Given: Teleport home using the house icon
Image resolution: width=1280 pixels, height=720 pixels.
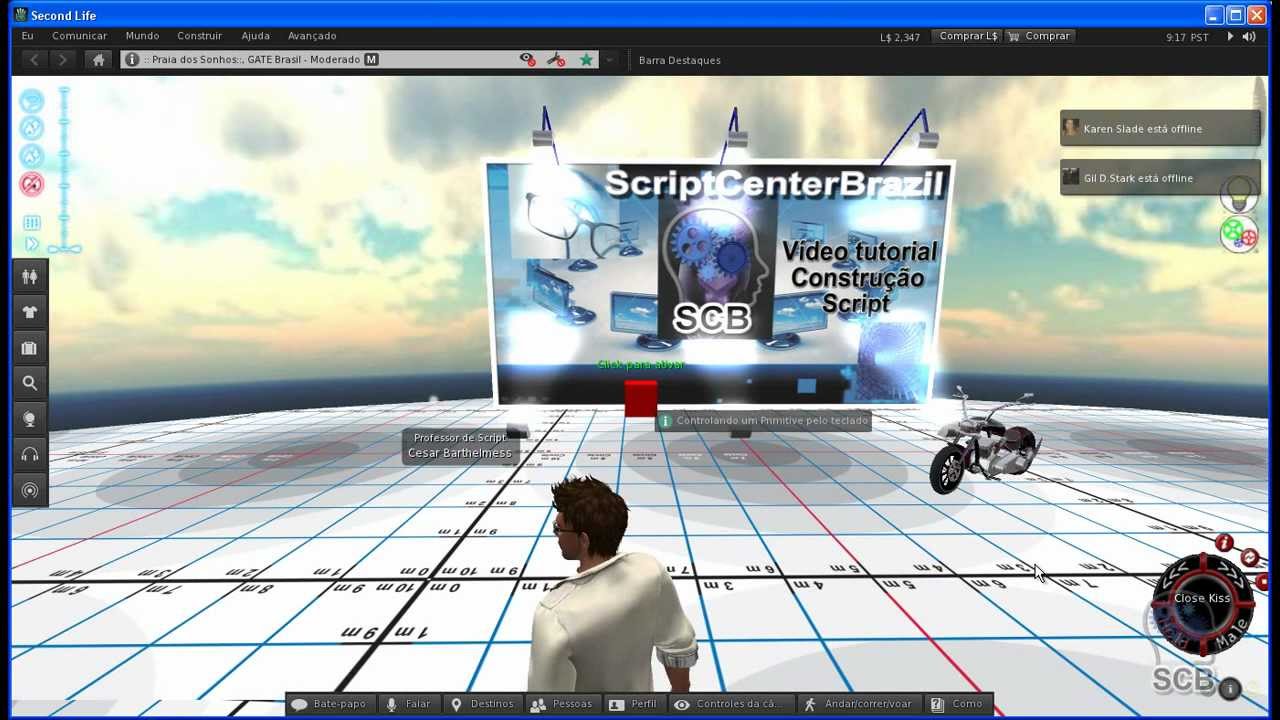Looking at the screenshot, I should 98,60.
